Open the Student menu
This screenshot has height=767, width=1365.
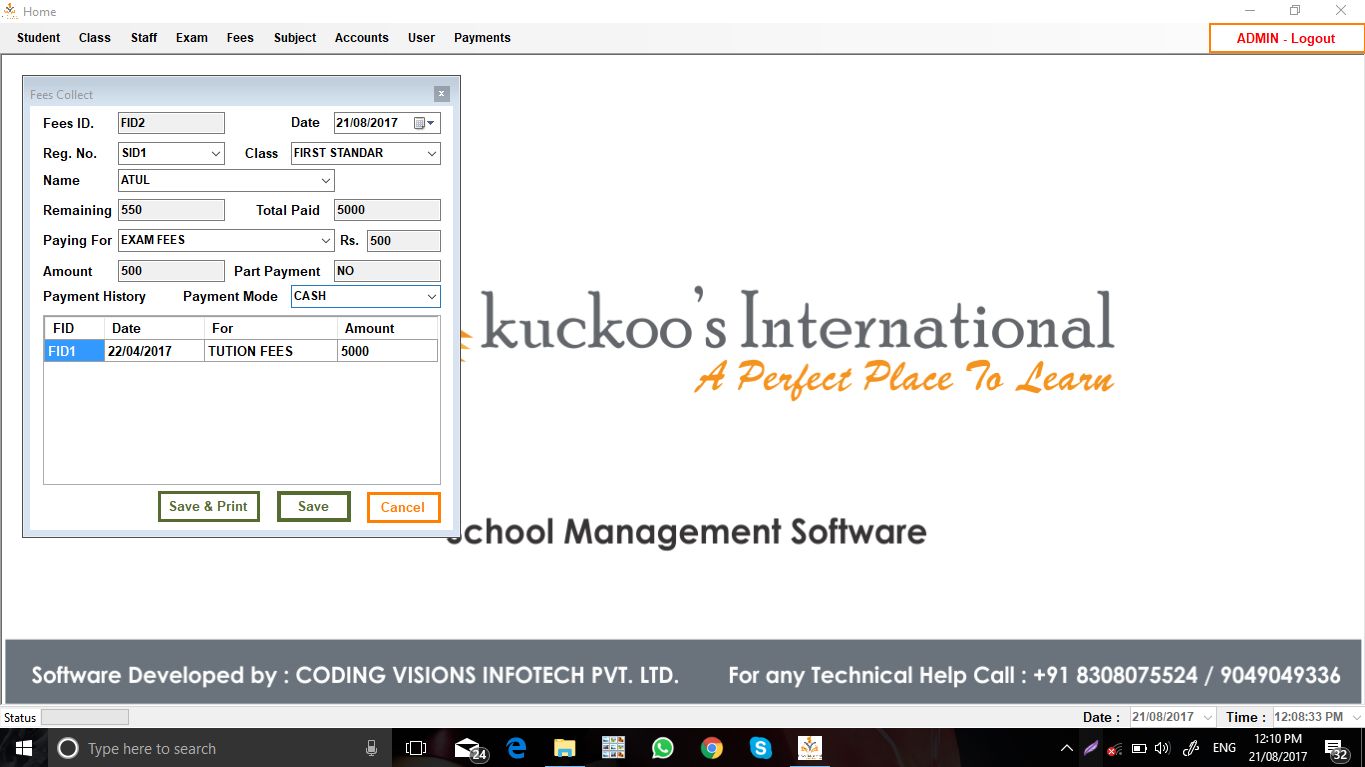(x=39, y=38)
